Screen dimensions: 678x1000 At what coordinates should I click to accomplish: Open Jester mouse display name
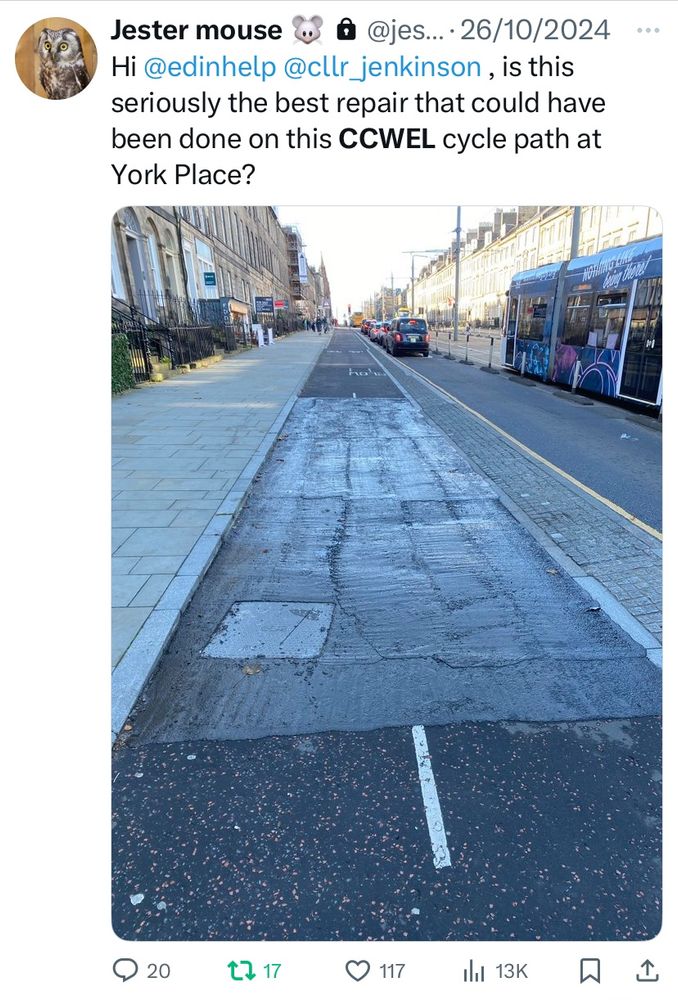pyautogui.click(x=196, y=30)
